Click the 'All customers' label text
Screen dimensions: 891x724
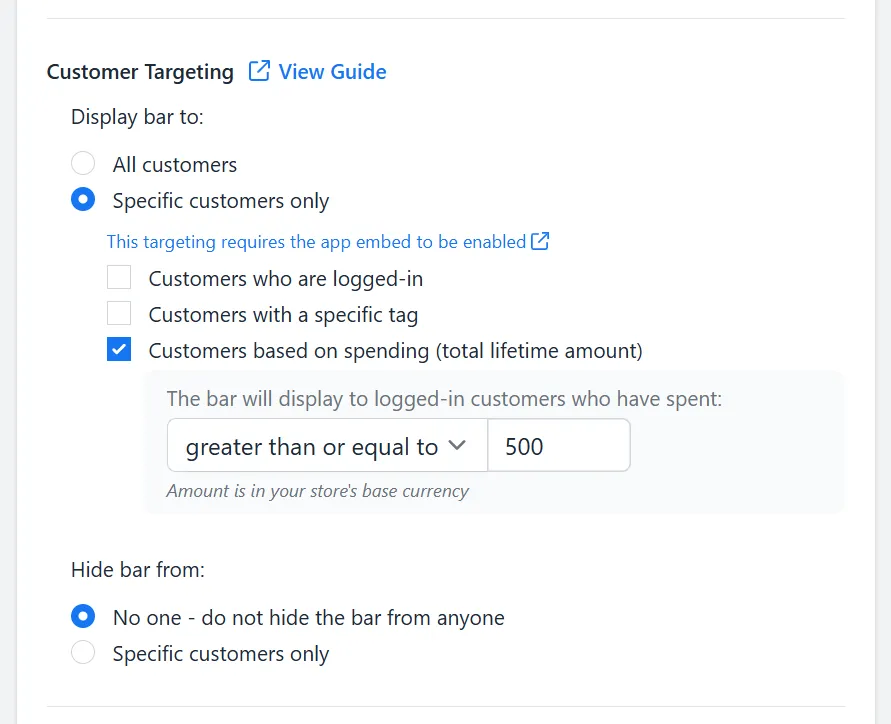click(174, 165)
